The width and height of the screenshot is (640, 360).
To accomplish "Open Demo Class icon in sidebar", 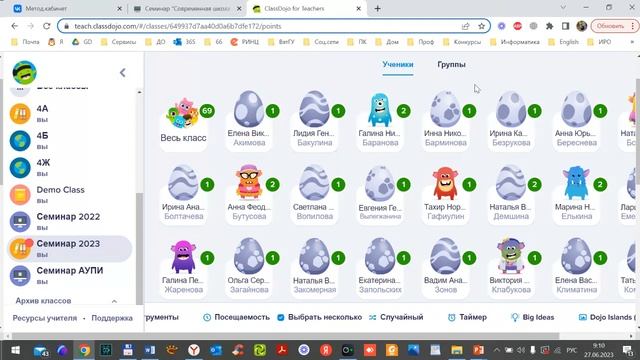I will tap(20, 194).
